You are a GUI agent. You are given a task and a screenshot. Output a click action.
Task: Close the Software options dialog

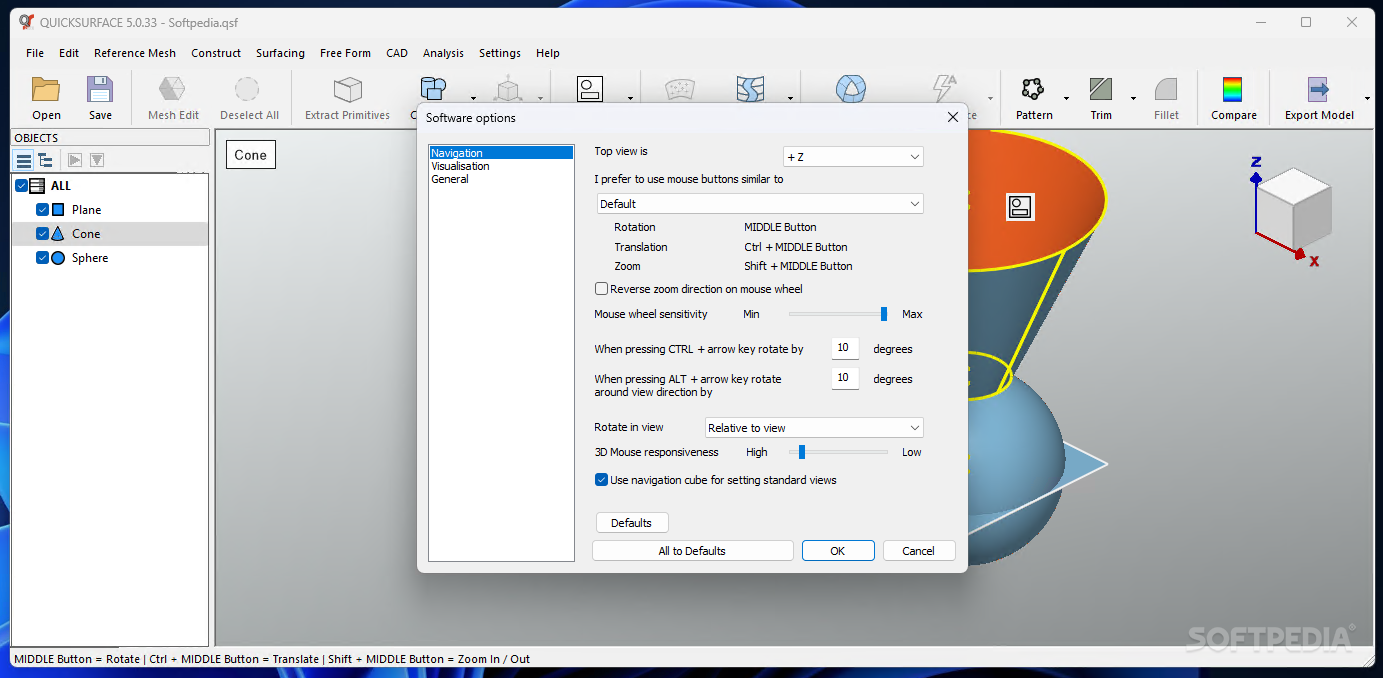[x=953, y=117]
